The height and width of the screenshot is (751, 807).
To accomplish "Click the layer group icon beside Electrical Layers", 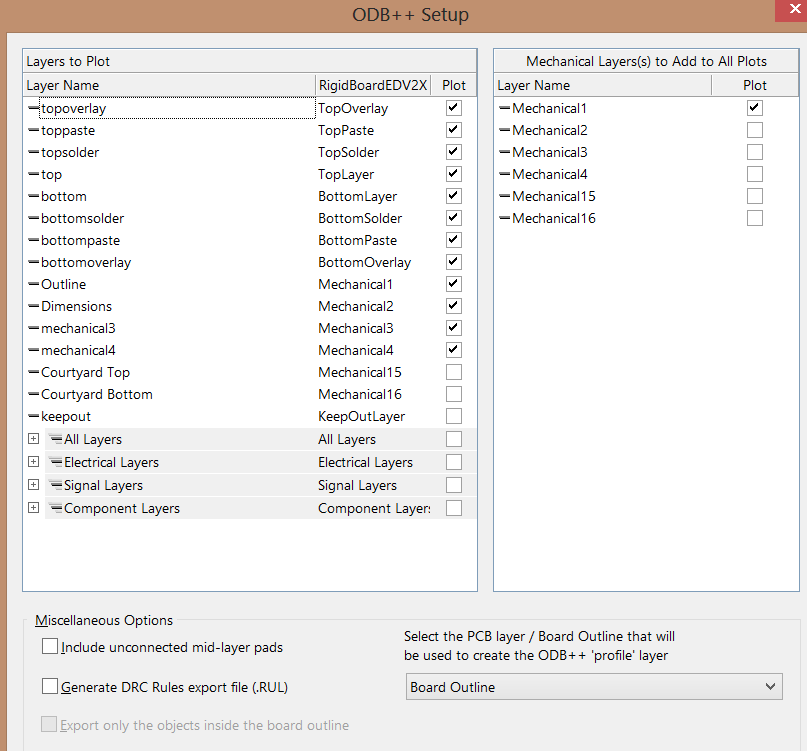I will point(56,462).
